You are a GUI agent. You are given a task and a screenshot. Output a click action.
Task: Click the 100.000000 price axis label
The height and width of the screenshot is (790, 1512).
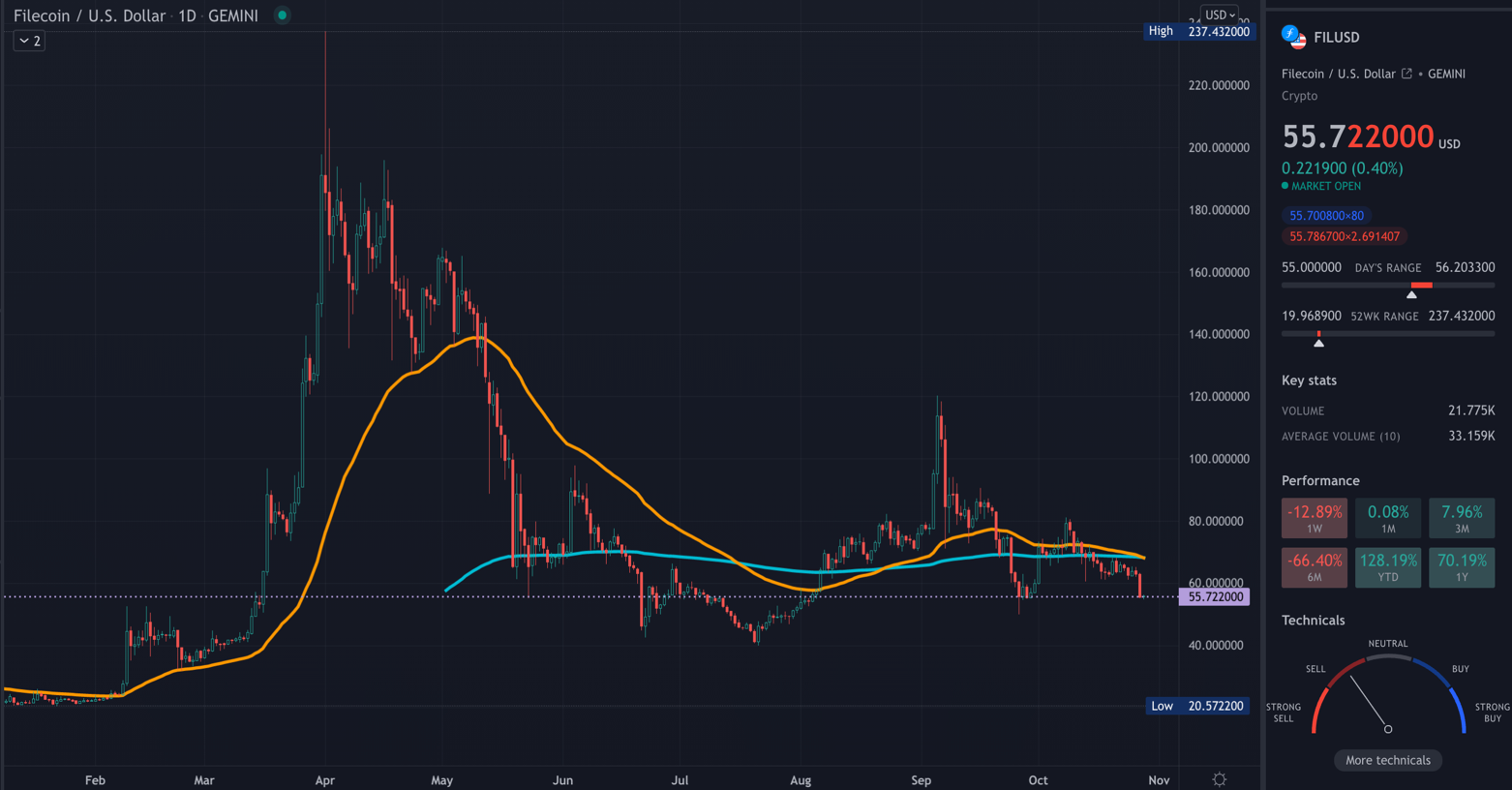(1219, 459)
